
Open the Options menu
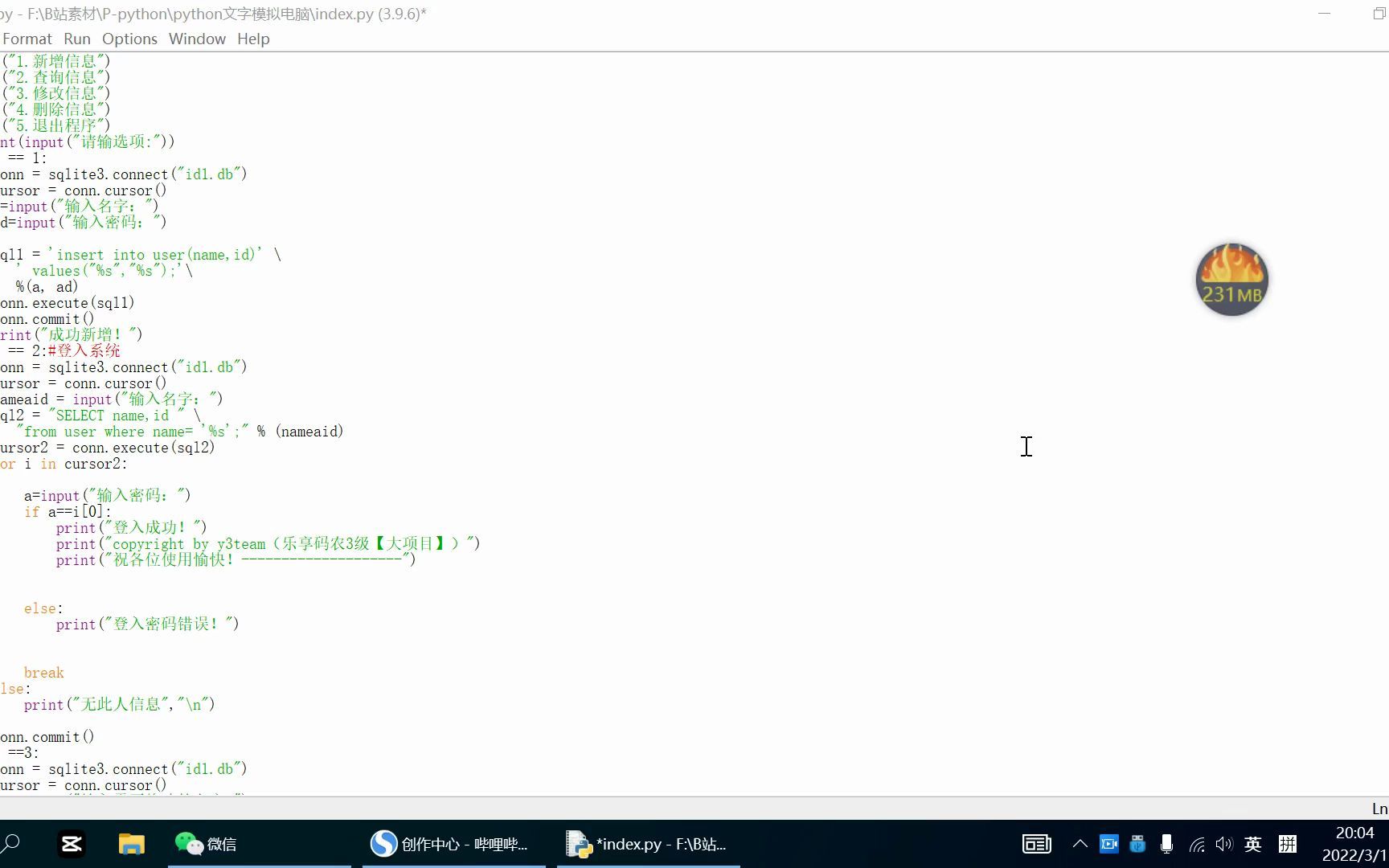[x=129, y=39]
